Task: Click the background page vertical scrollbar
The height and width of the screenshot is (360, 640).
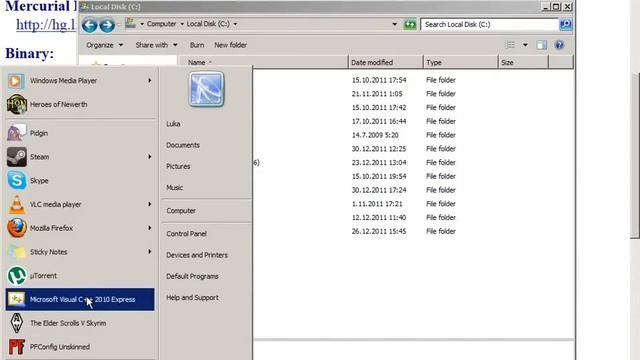Action: point(635,155)
